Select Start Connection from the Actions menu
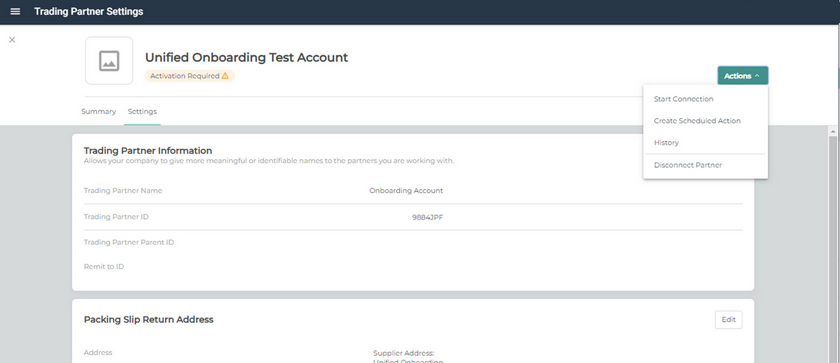Viewport: 840px width, 363px height. tap(683, 99)
